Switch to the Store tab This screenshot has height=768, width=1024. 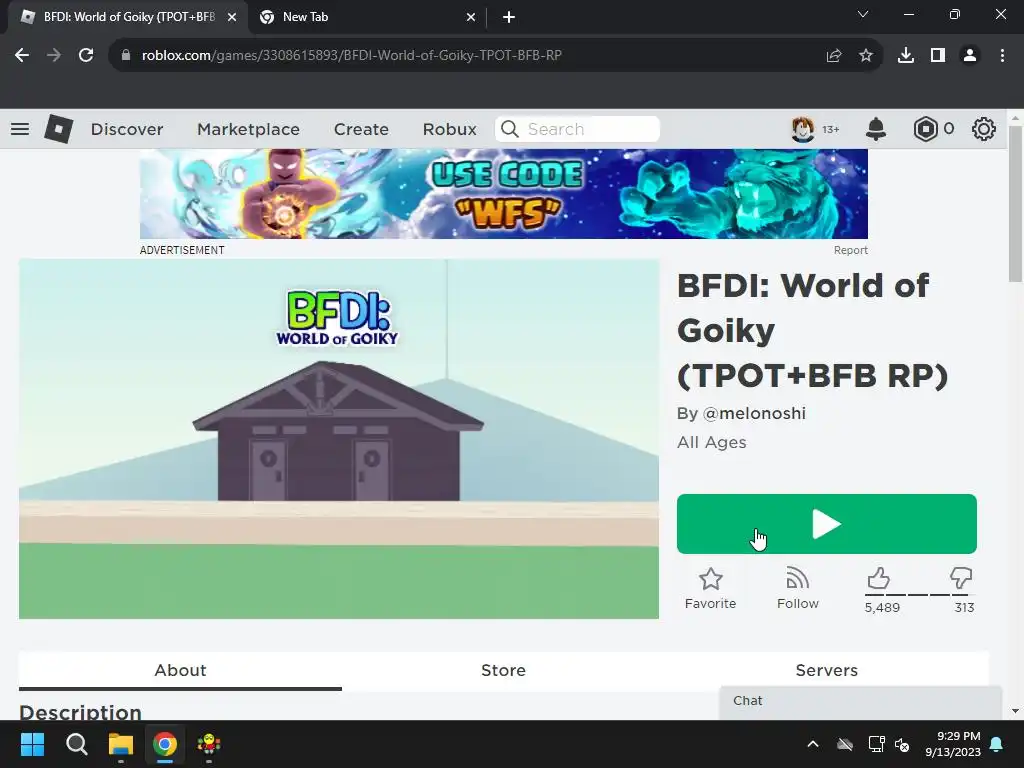pos(504,671)
